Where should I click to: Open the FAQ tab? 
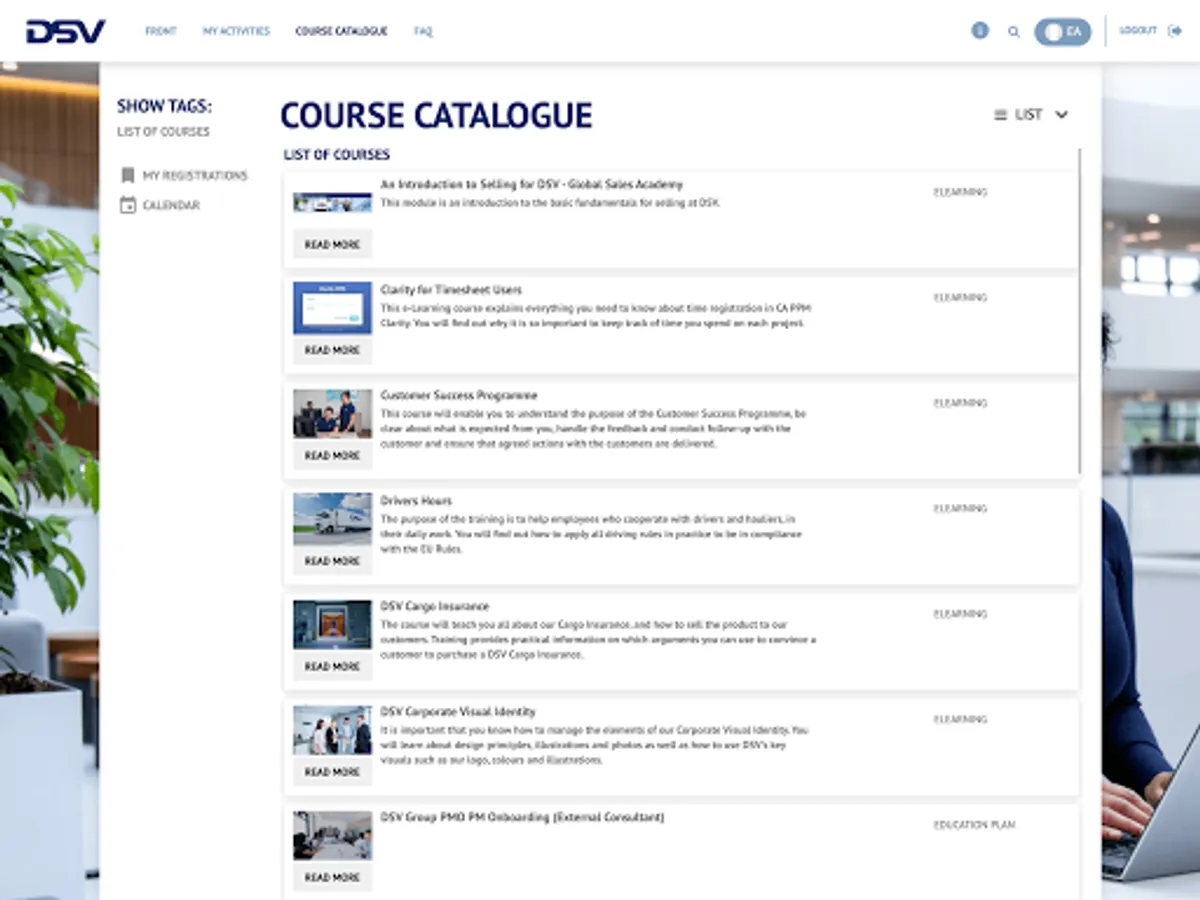[x=423, y=31]
